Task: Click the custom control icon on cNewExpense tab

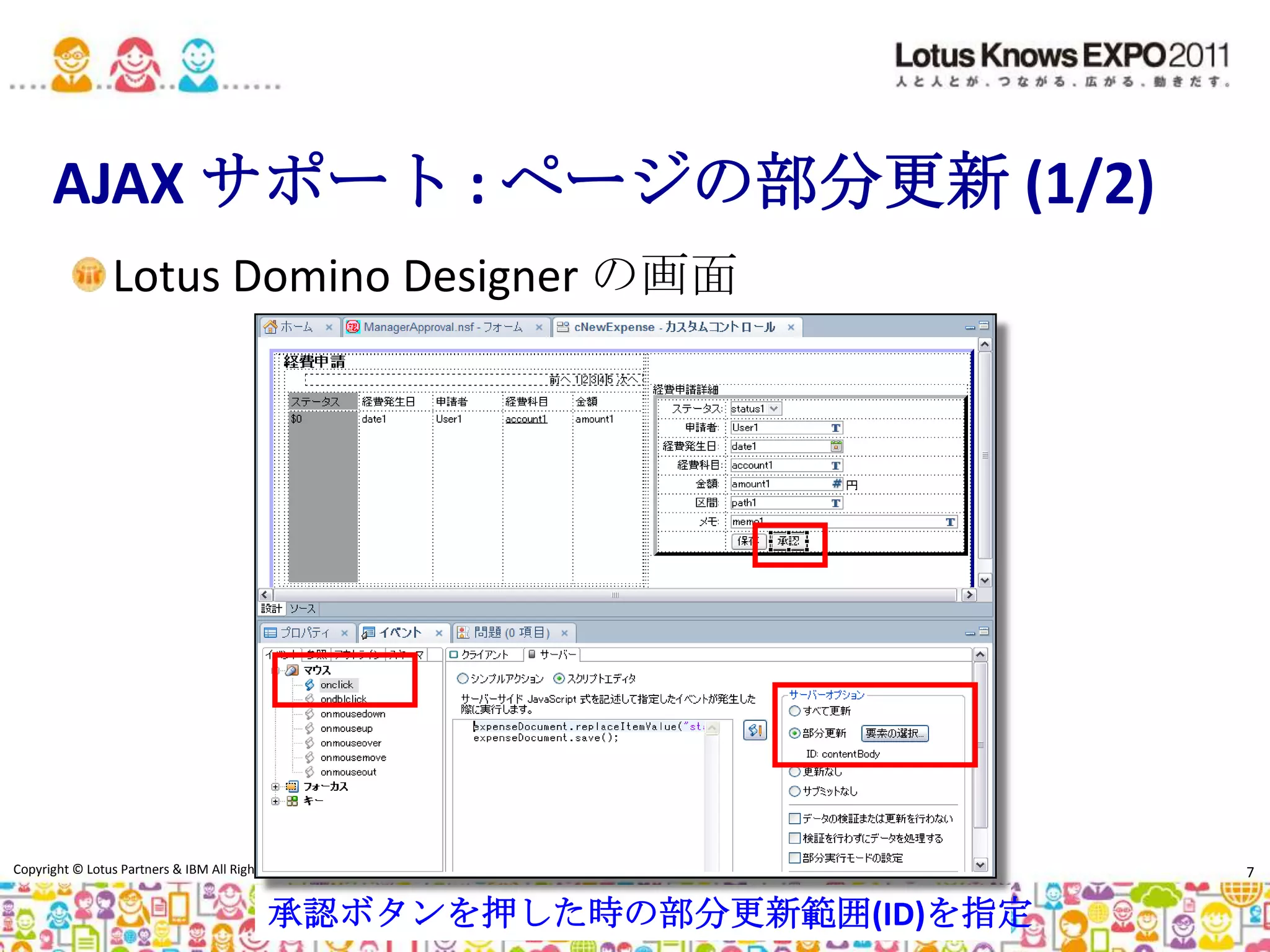Action: pyautogui.click(x=563, y=327)
